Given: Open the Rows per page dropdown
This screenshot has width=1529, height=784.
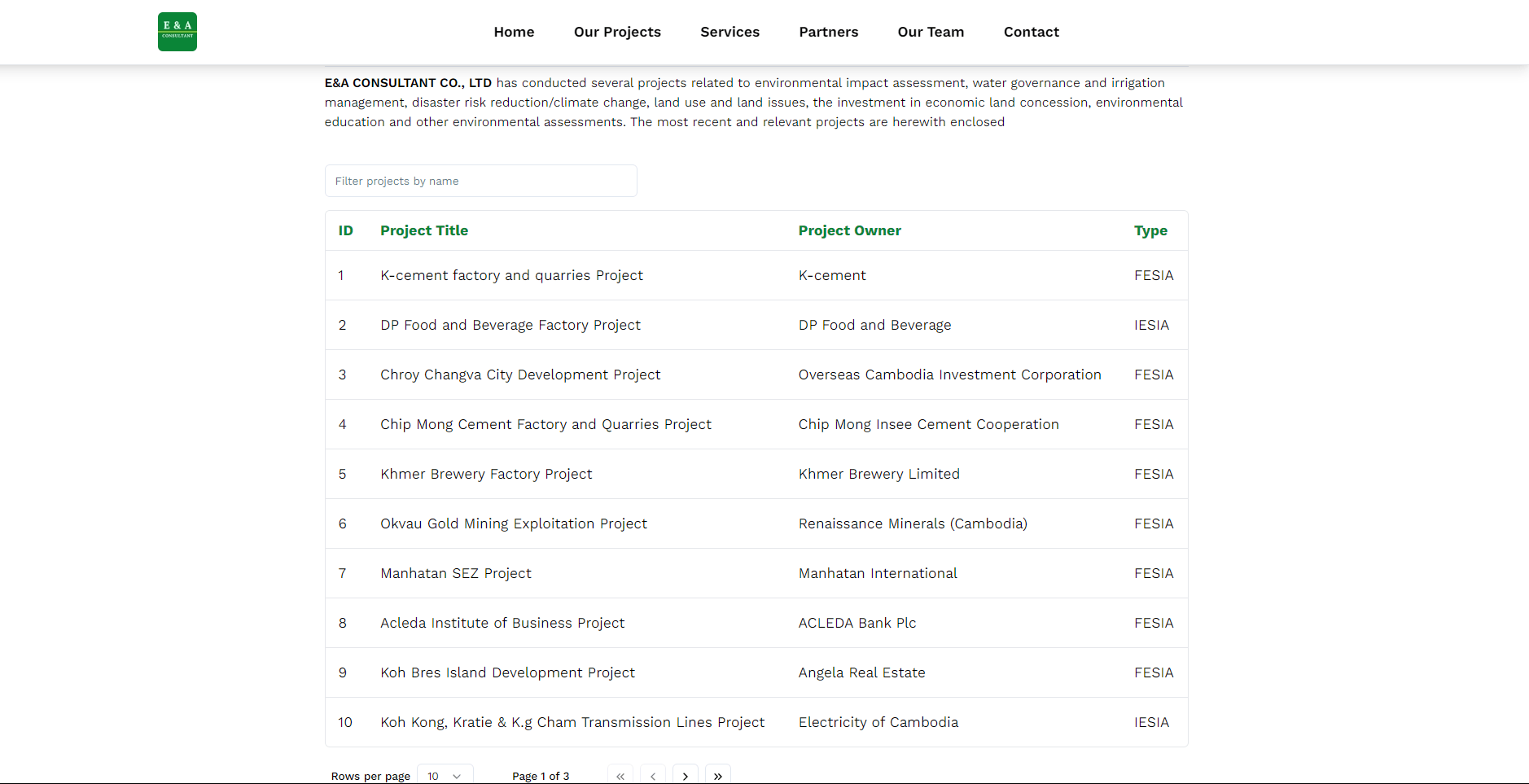Looking at the screenshot, I should pos(445,776).
